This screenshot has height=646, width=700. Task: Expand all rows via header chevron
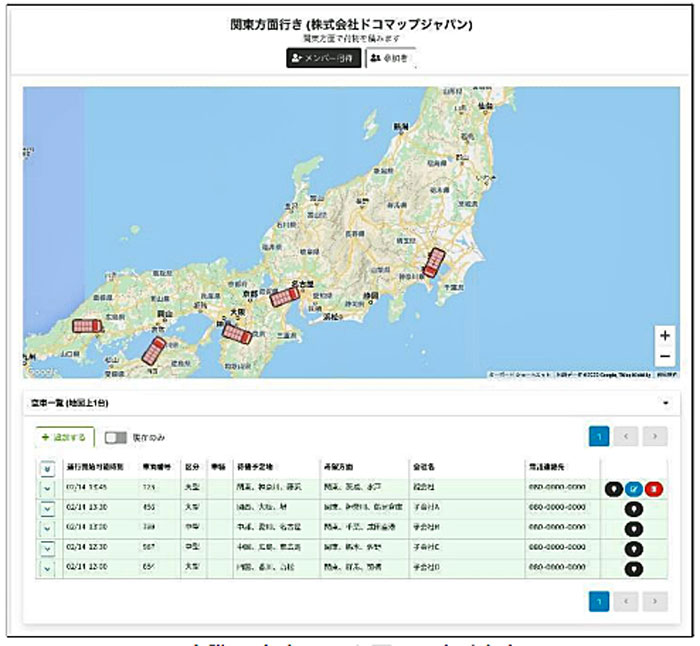tap(47, 469)
